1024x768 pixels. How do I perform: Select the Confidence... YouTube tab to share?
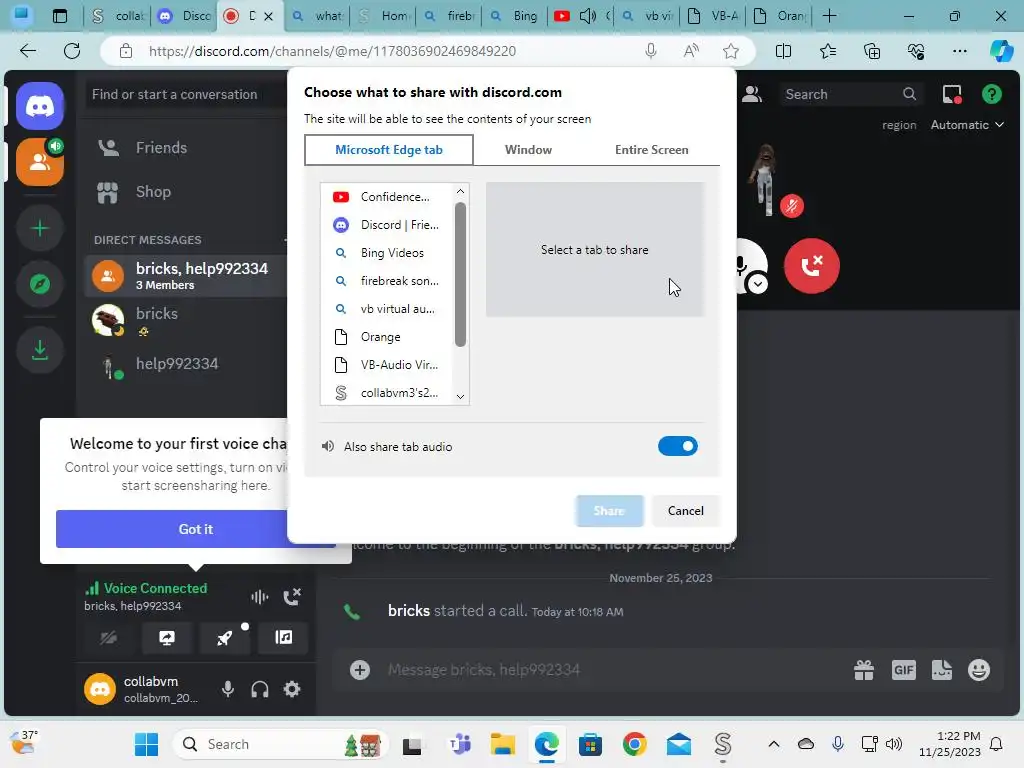[x=387, y=197]
